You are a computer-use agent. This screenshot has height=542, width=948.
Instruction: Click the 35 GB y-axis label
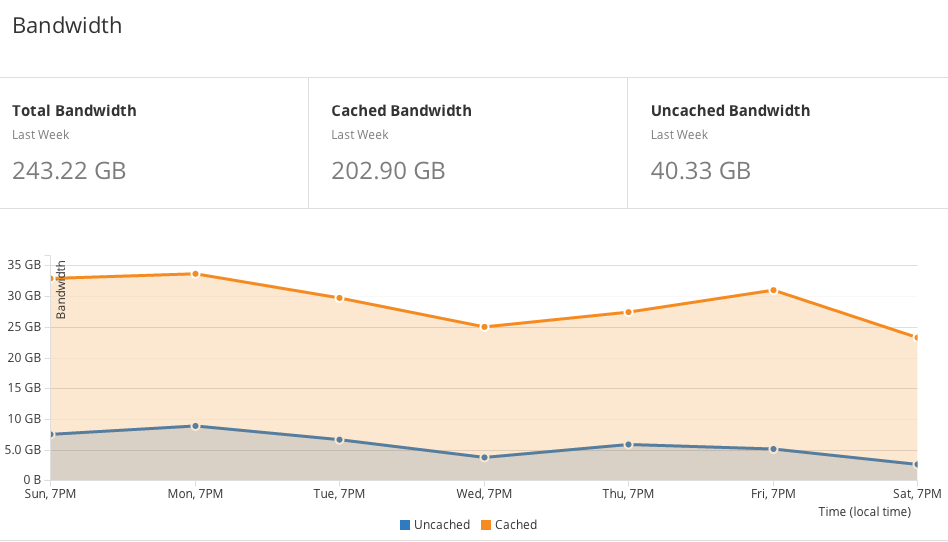pyautogui.click(x=24, y=265)
